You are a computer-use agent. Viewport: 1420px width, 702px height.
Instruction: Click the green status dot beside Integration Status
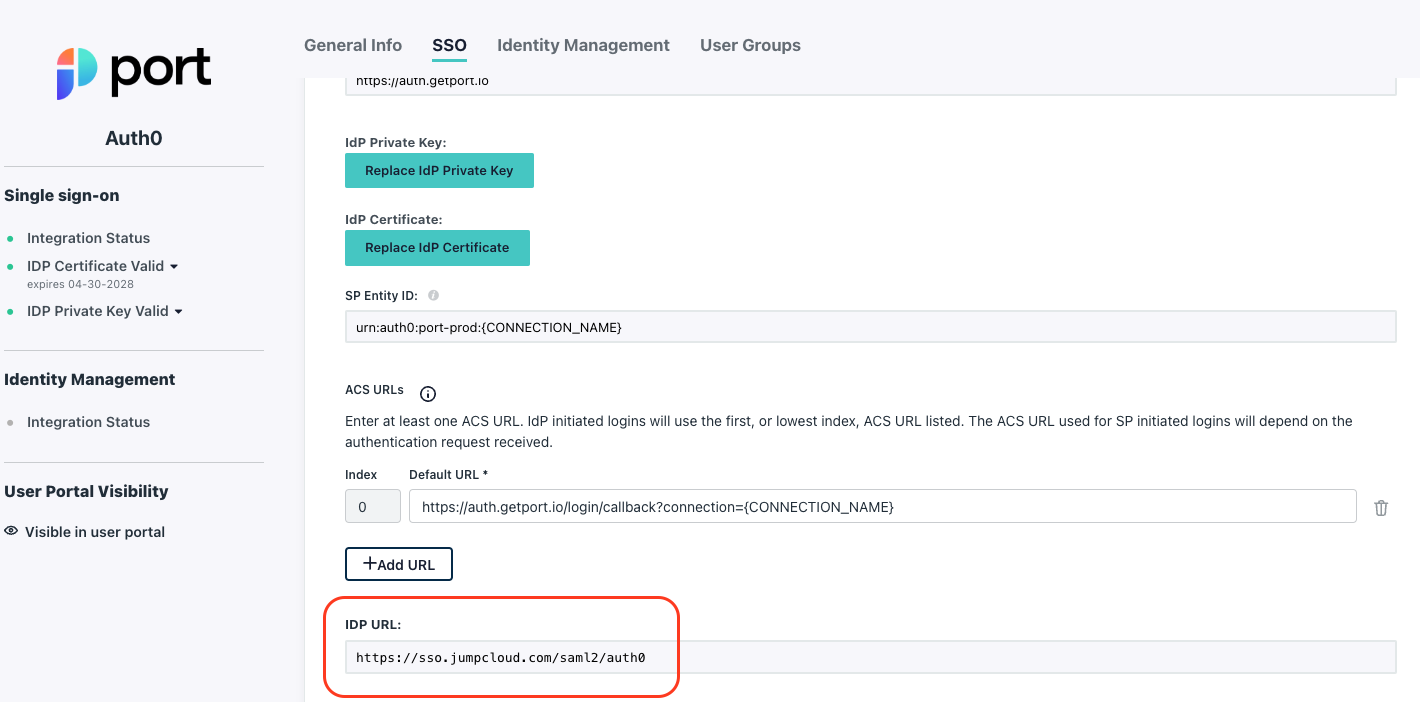coord(10,238)
